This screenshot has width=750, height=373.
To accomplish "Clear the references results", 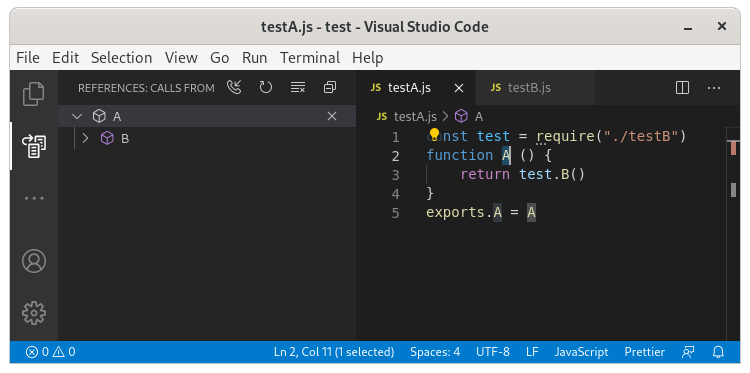I will 298,88.
